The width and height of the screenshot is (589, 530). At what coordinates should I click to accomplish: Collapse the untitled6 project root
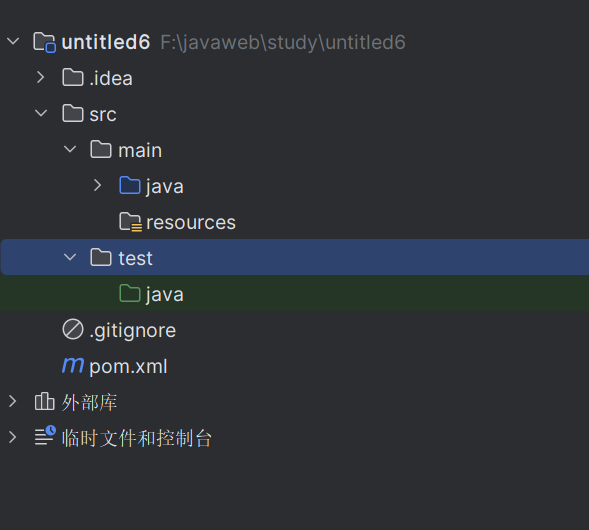tap(13, 41)
